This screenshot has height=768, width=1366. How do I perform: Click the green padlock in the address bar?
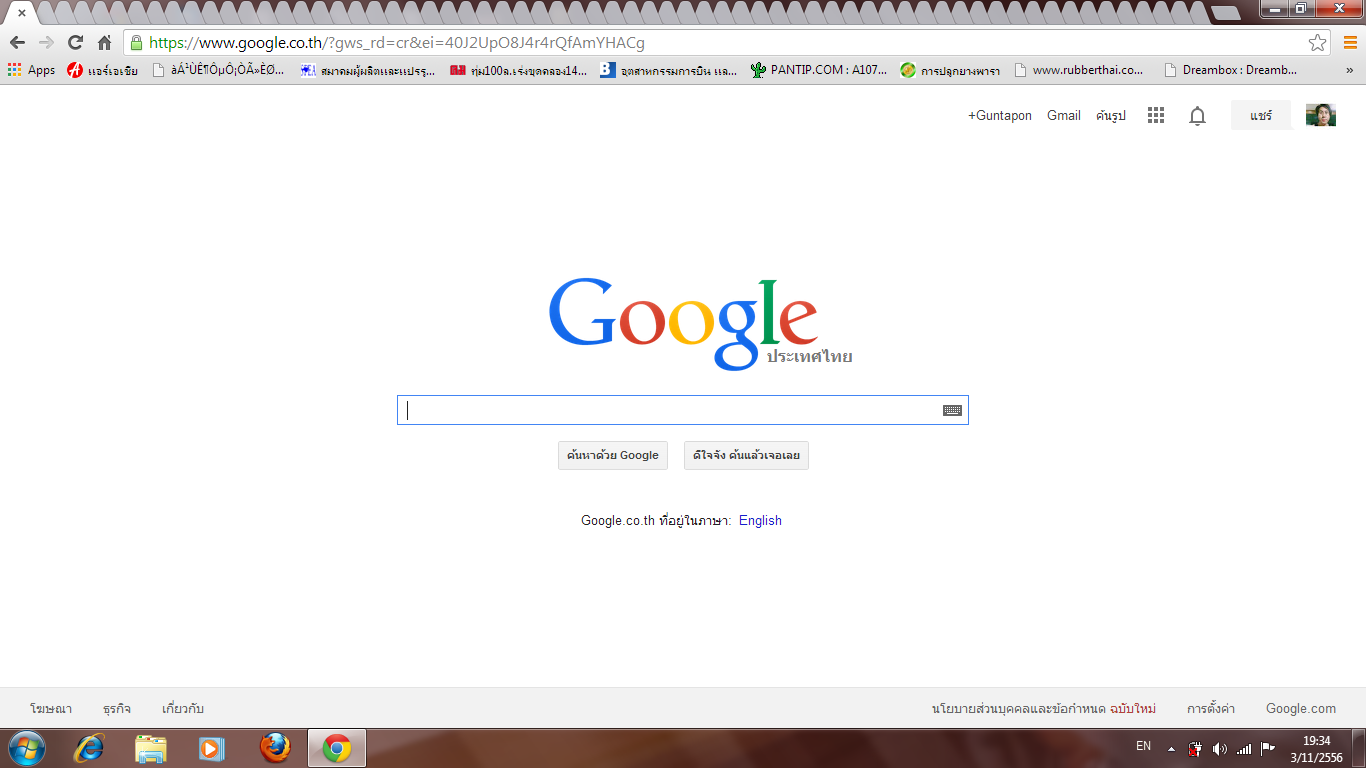[137, 42]
